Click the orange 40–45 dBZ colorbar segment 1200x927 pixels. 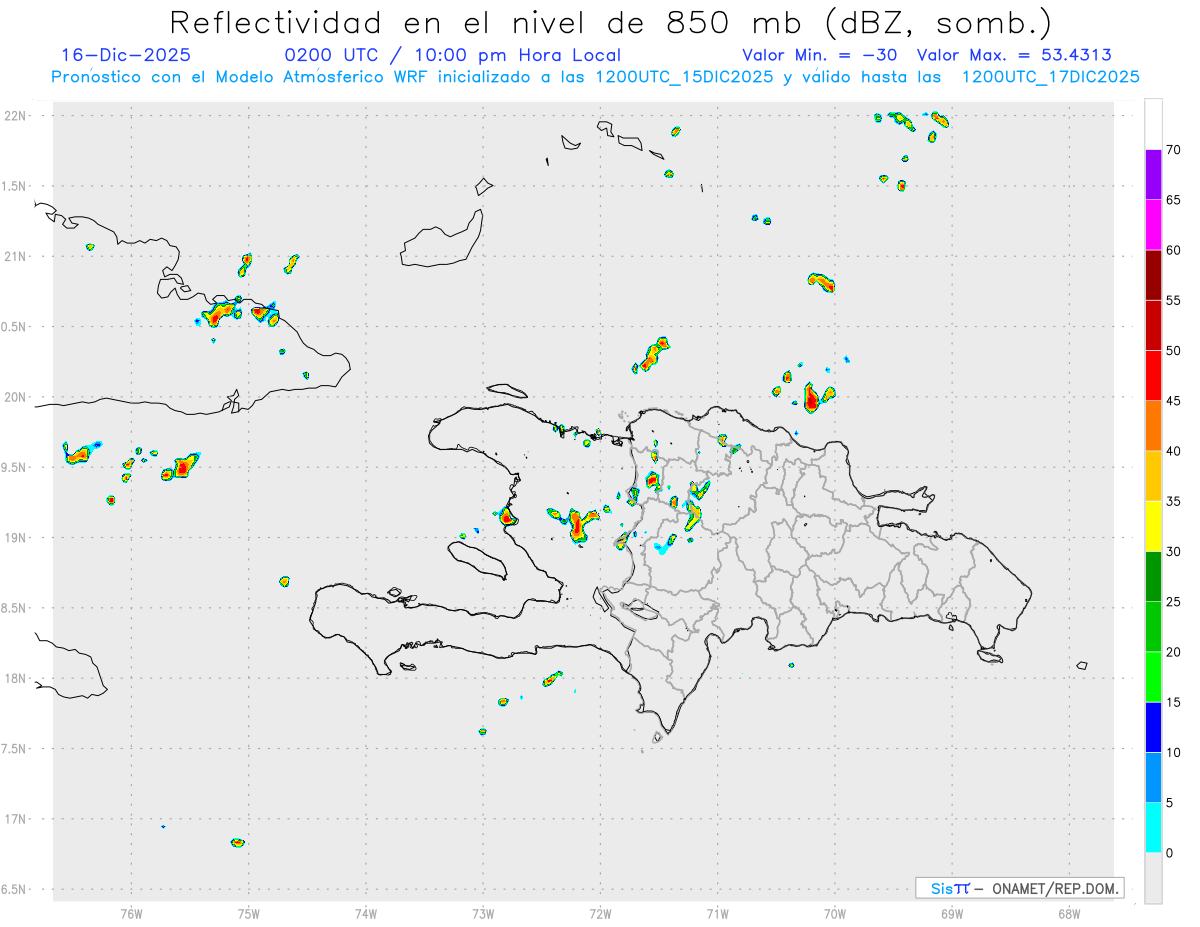click(1153, 426)
